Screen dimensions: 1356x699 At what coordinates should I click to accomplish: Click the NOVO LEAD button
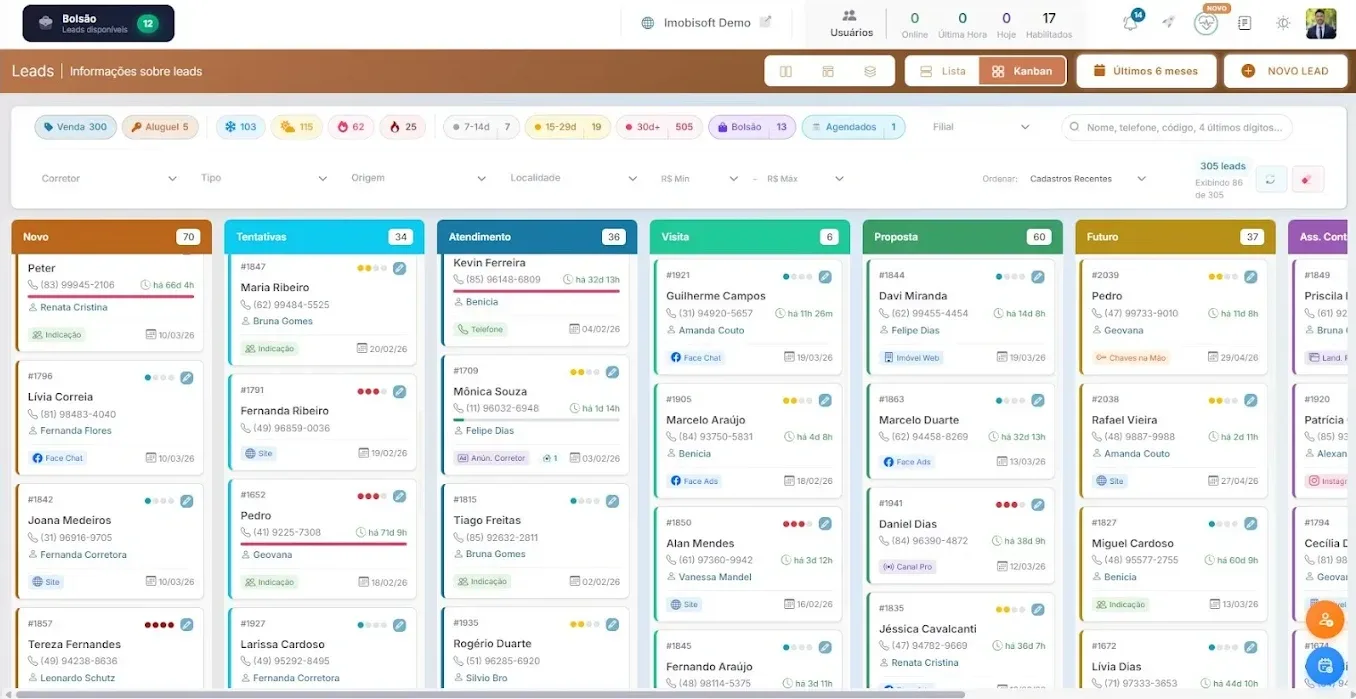(1286, 71)
